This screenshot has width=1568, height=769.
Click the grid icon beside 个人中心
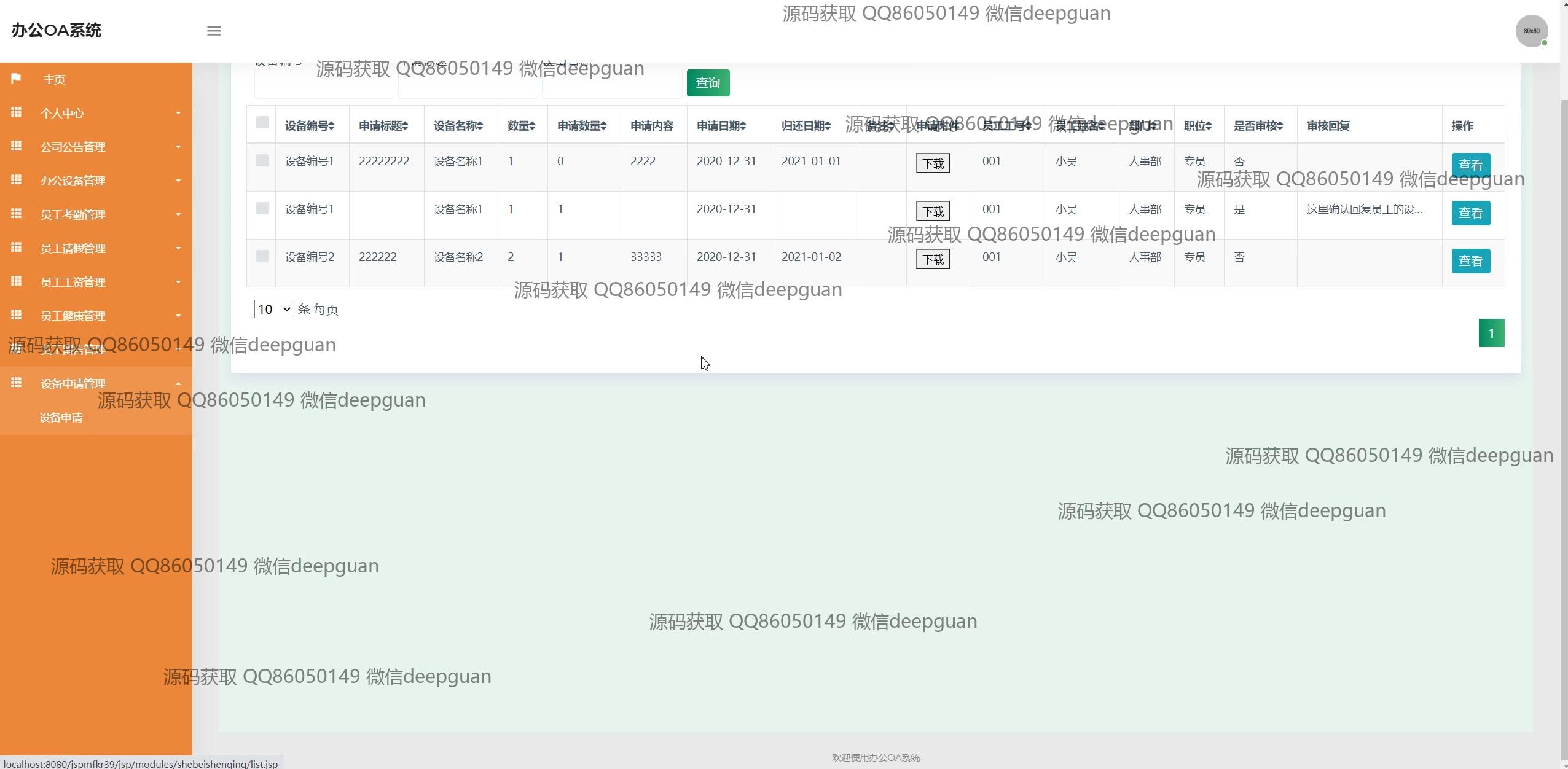[x=17, y=112]
